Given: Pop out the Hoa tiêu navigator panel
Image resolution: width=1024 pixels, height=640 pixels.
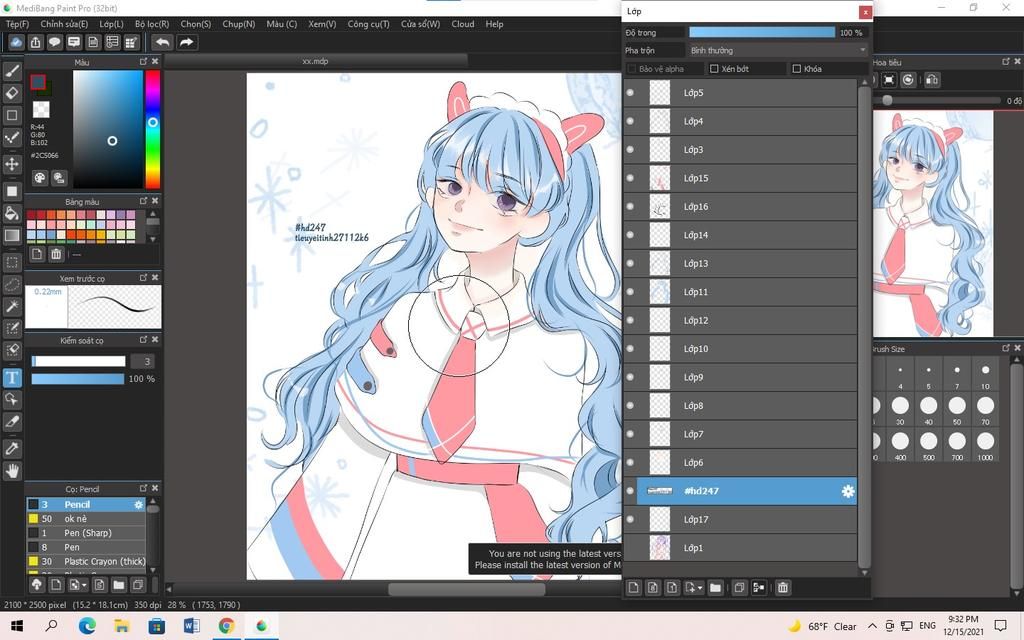Looking at the screenshot, I should (x=1006, y=61).
